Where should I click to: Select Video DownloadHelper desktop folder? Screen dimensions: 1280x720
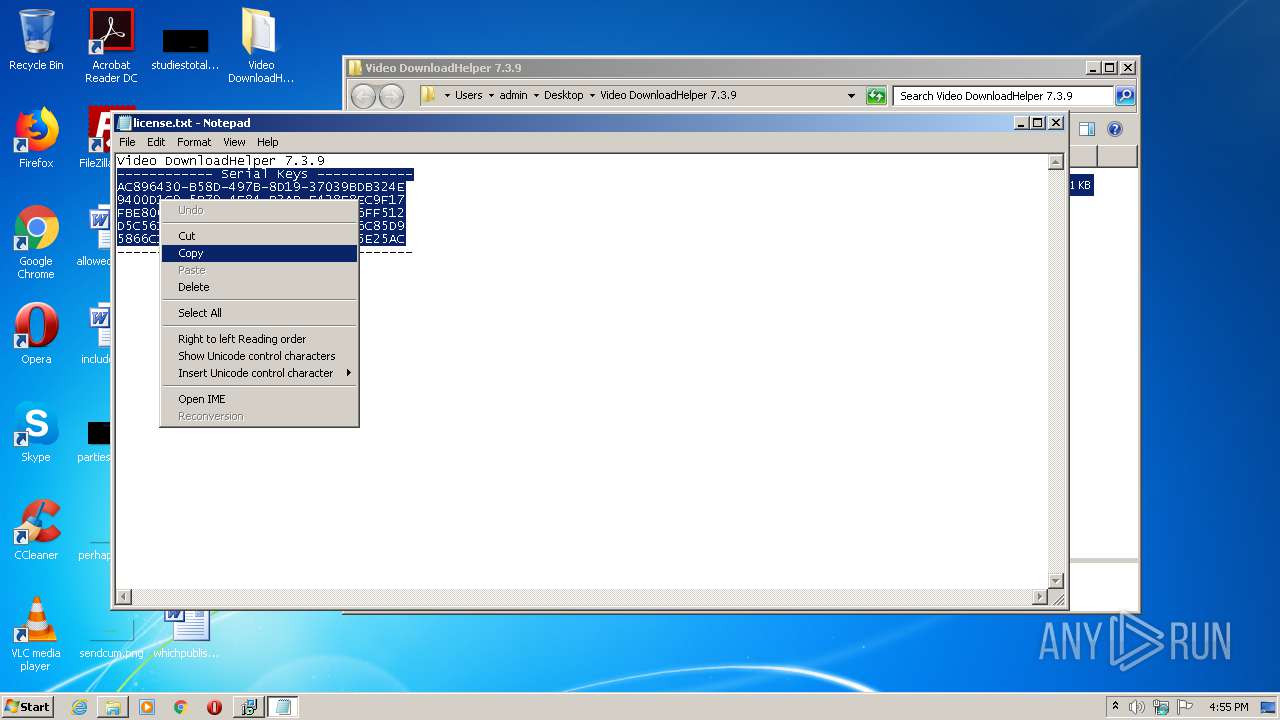click(260, 46)
